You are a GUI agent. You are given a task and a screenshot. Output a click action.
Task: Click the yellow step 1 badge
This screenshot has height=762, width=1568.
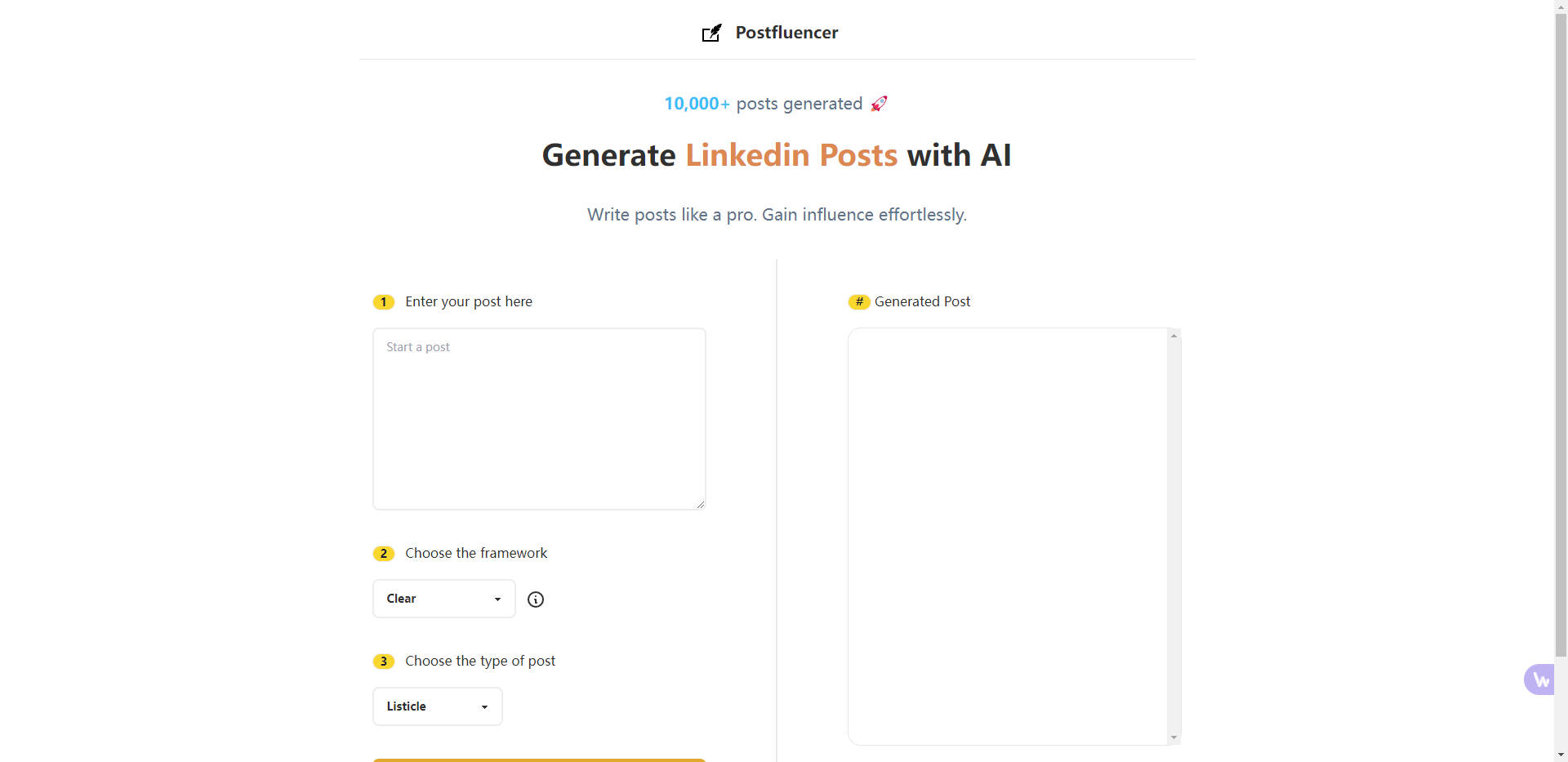(x=384, y=302)
